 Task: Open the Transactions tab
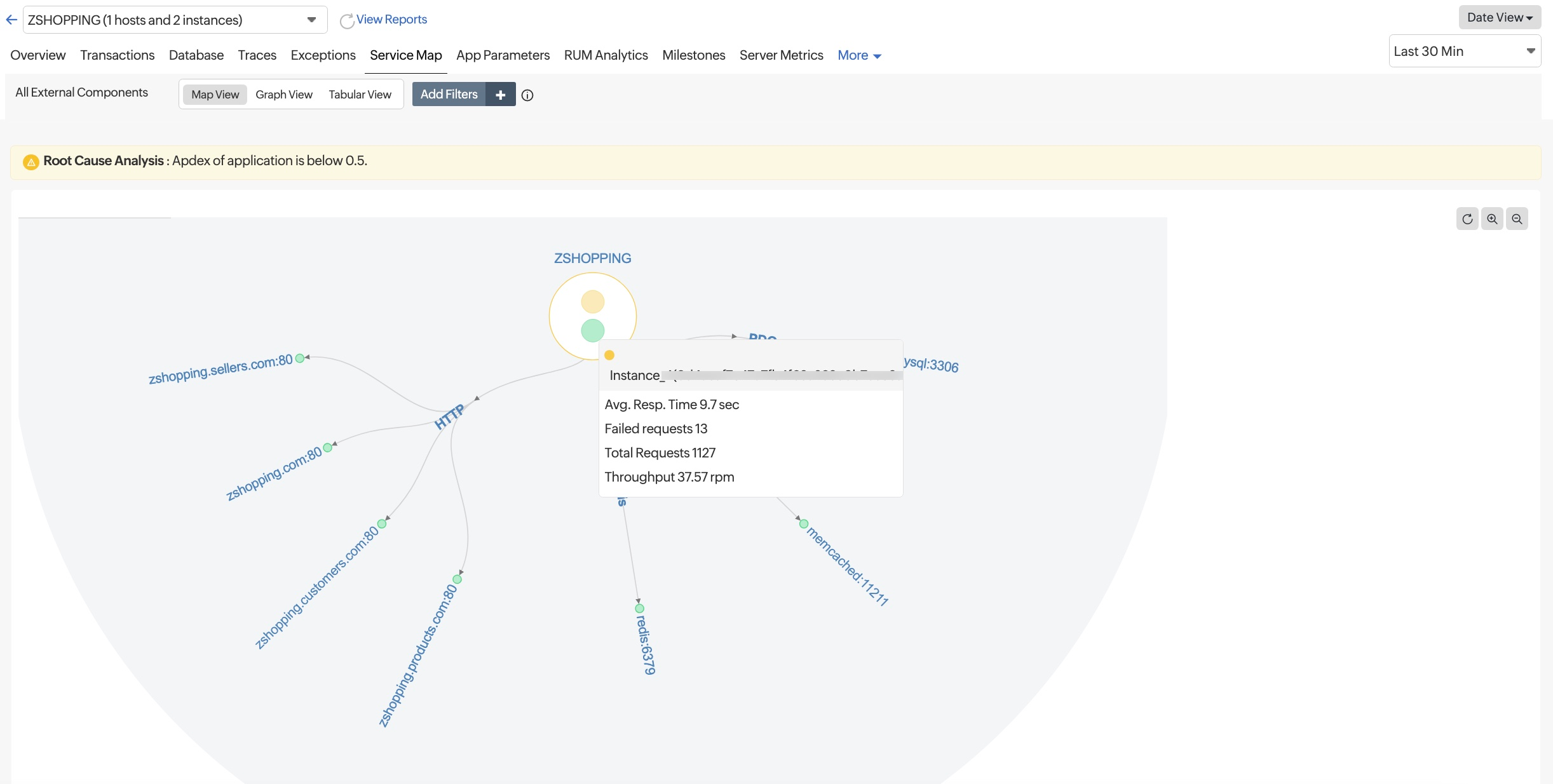click(117, 55)
